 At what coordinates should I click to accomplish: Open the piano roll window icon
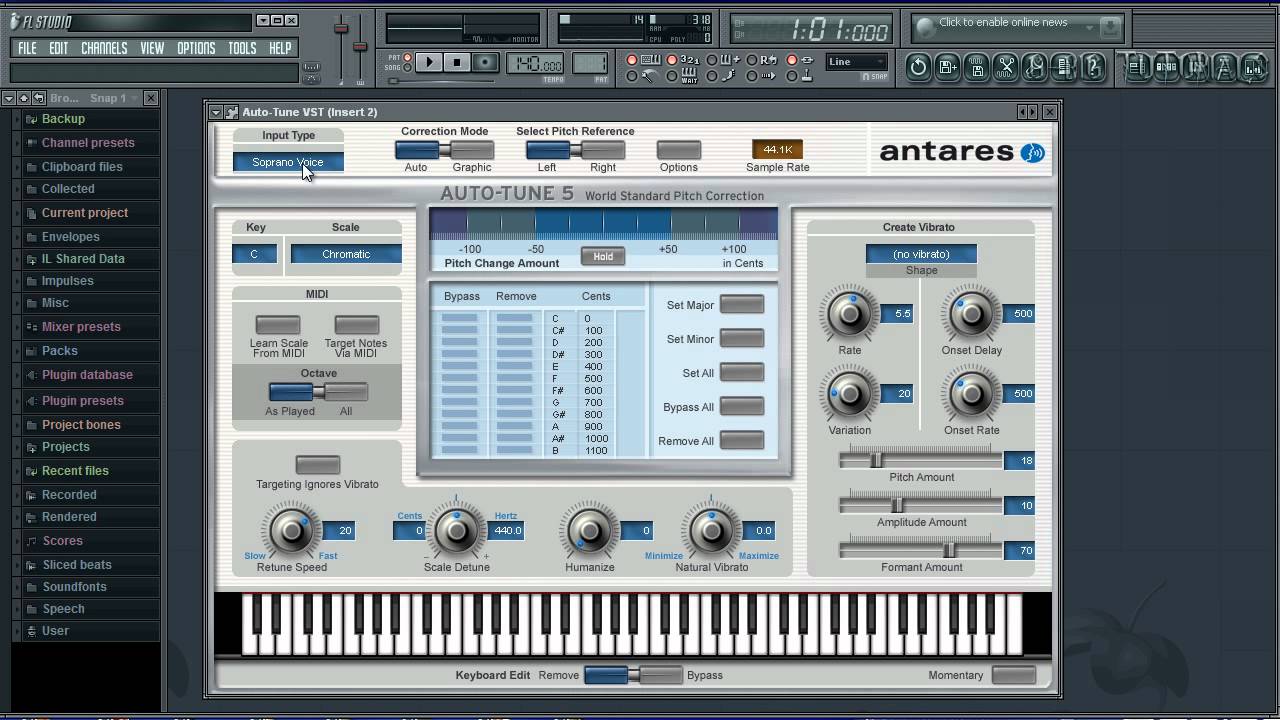[x=1195, y=67]
